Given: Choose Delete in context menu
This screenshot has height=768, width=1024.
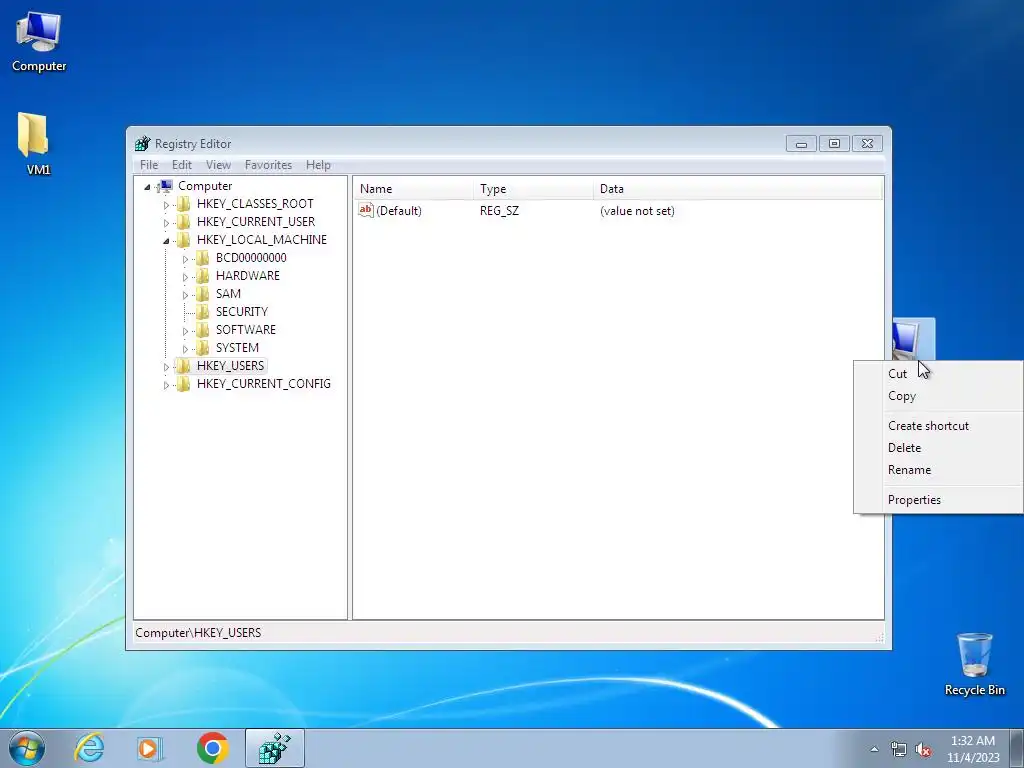Looking at the screenshot, I should (939, 448).
